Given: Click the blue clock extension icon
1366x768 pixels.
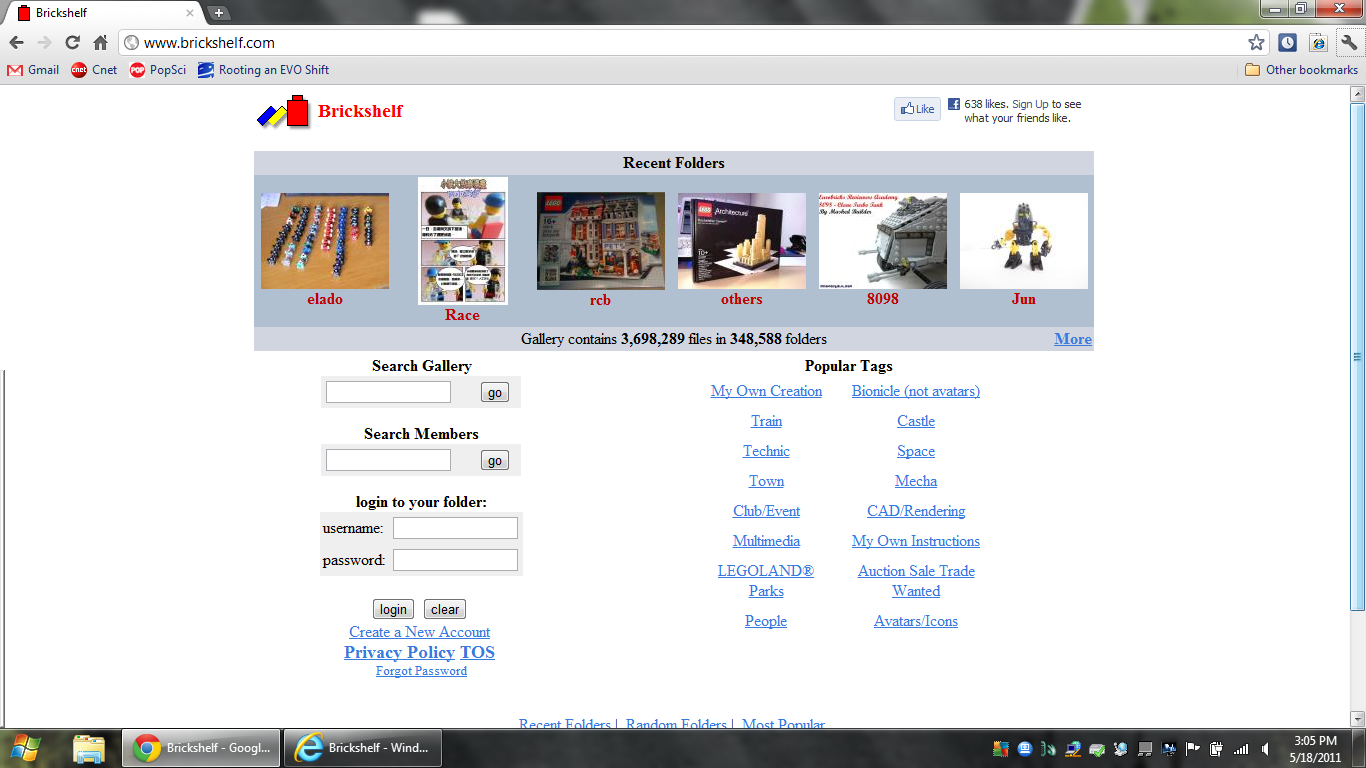Looking at the screenshot, I should click(x=1287, y=43).
